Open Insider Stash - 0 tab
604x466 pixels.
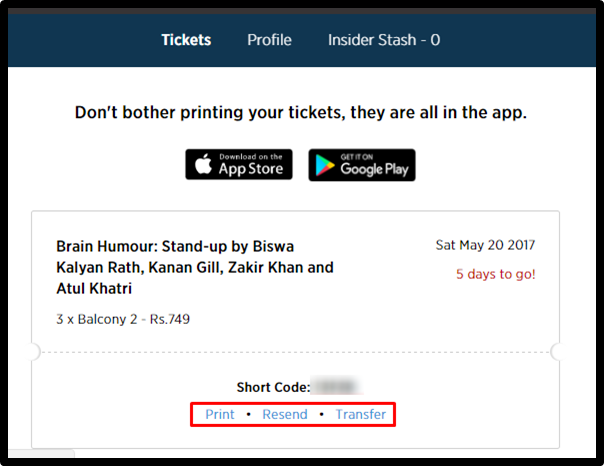384,40
